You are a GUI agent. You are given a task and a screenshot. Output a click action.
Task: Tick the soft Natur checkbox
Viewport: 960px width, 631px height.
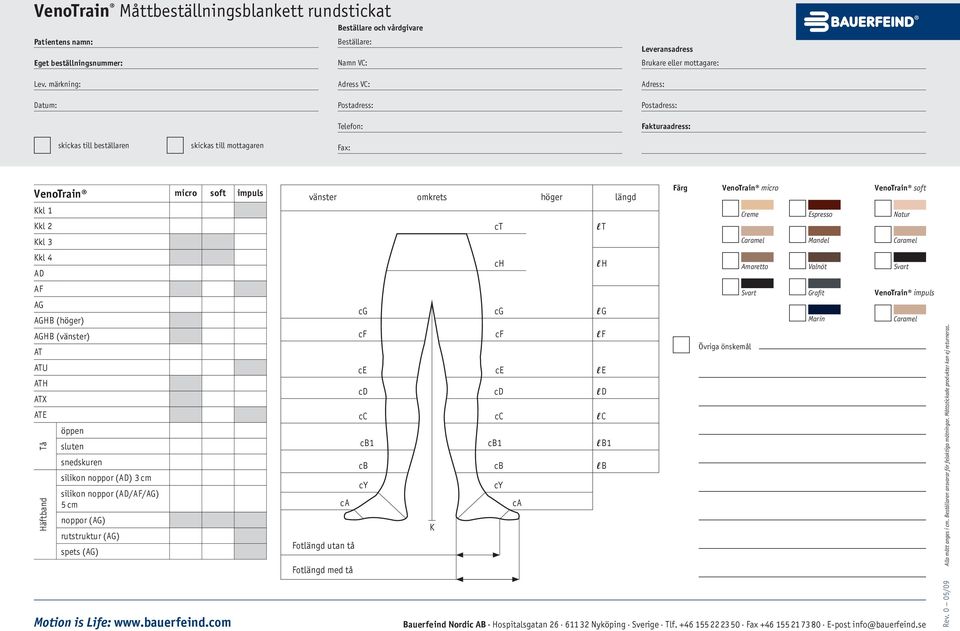click(883, 208)
